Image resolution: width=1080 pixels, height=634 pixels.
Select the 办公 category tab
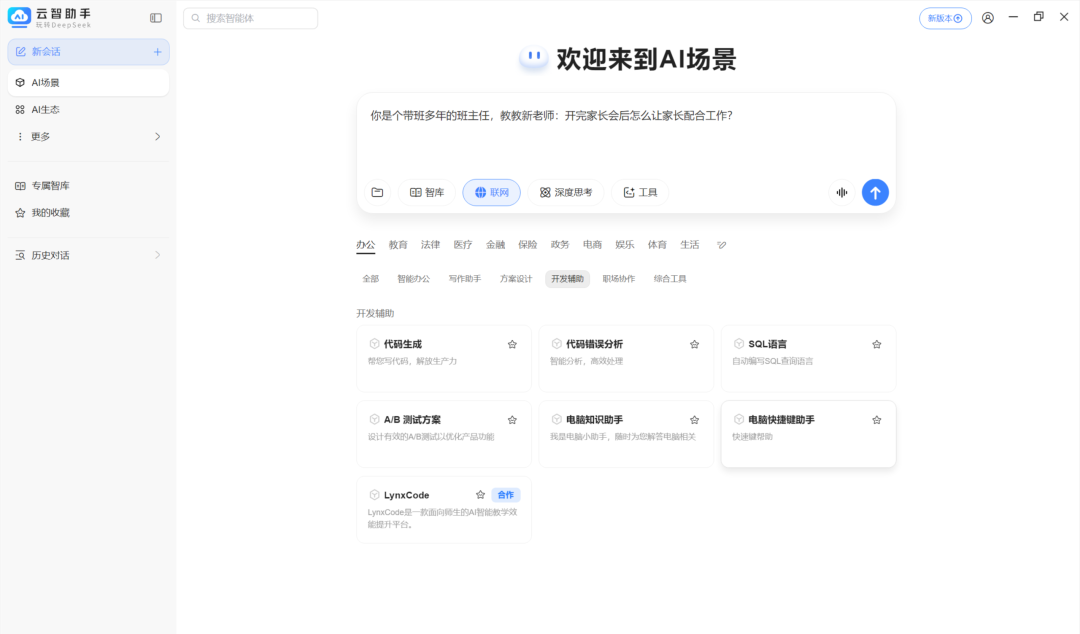point(366,245)
